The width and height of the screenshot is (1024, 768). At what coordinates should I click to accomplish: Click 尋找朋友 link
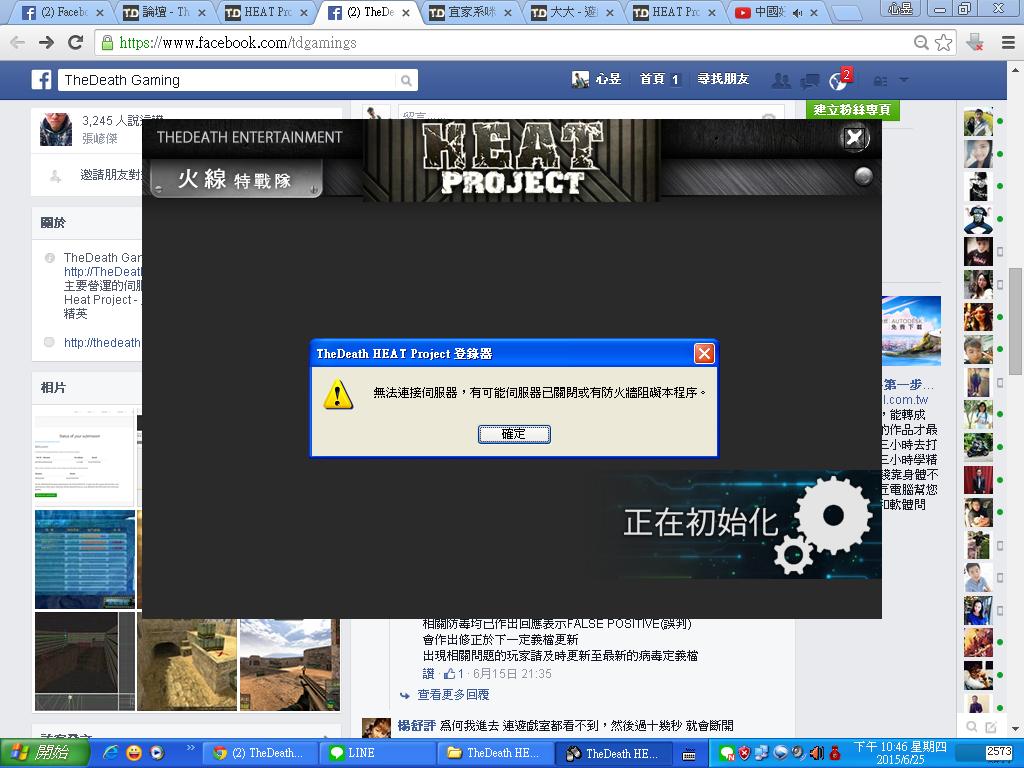pyautogui.click(x=723, y=79)
